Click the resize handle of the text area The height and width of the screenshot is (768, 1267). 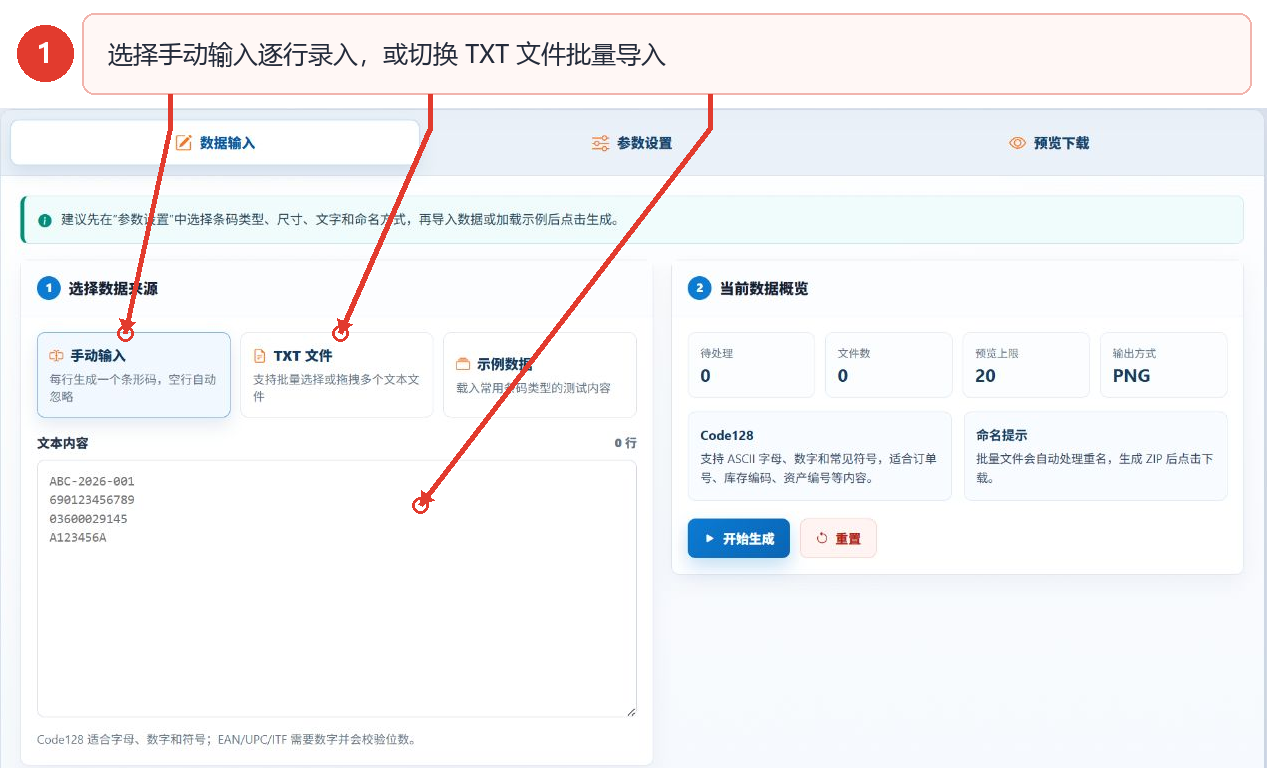tap(631, 711)
